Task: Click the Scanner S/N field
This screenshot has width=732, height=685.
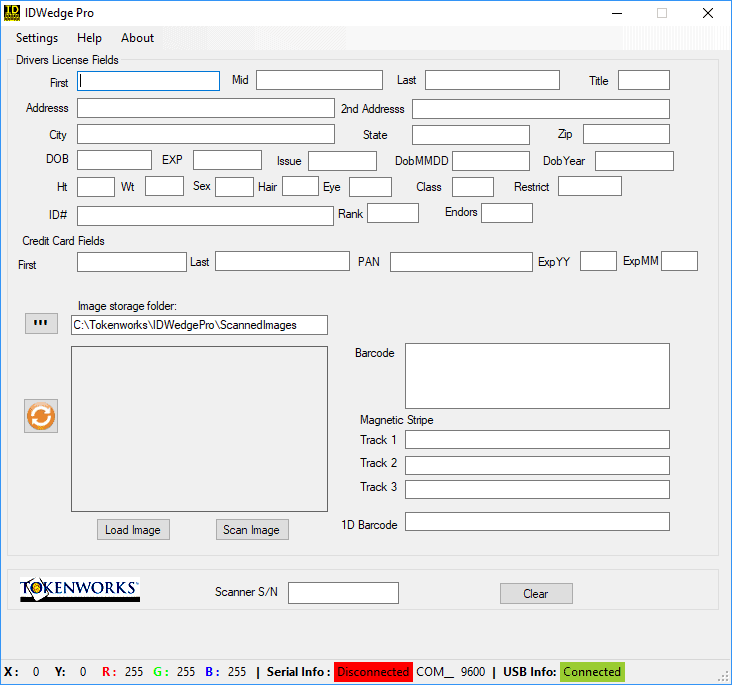Action: (x=343, y=593)
